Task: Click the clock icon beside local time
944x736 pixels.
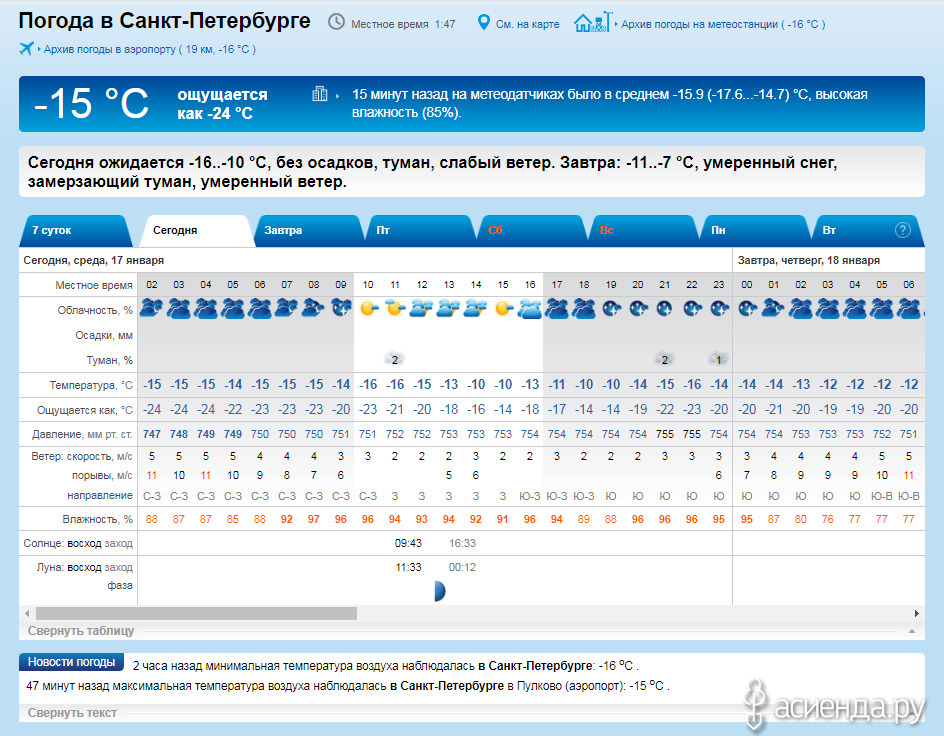Action: (x=336, y=22)
